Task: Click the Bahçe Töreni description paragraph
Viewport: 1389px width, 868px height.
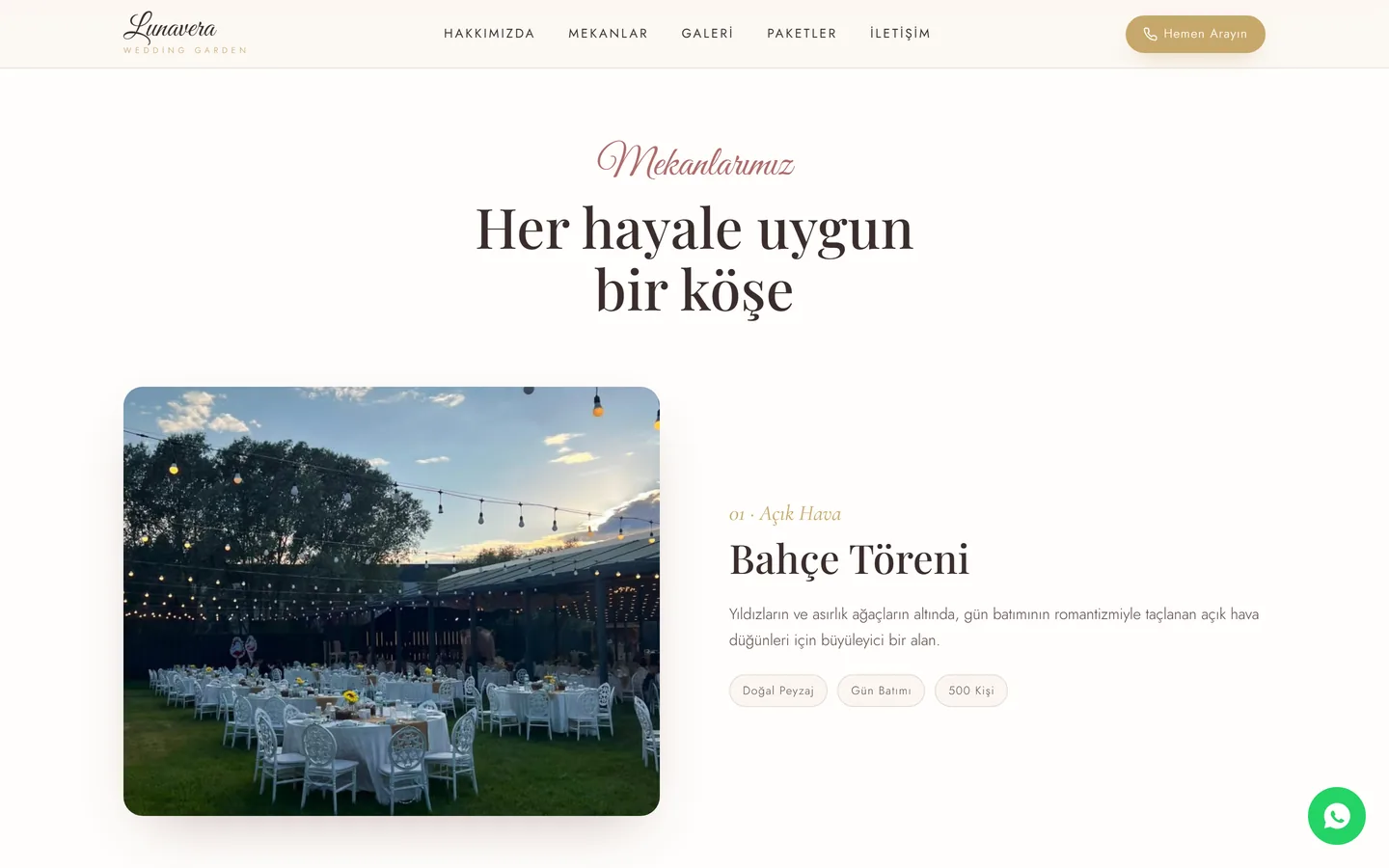Action: coord(994,627)
